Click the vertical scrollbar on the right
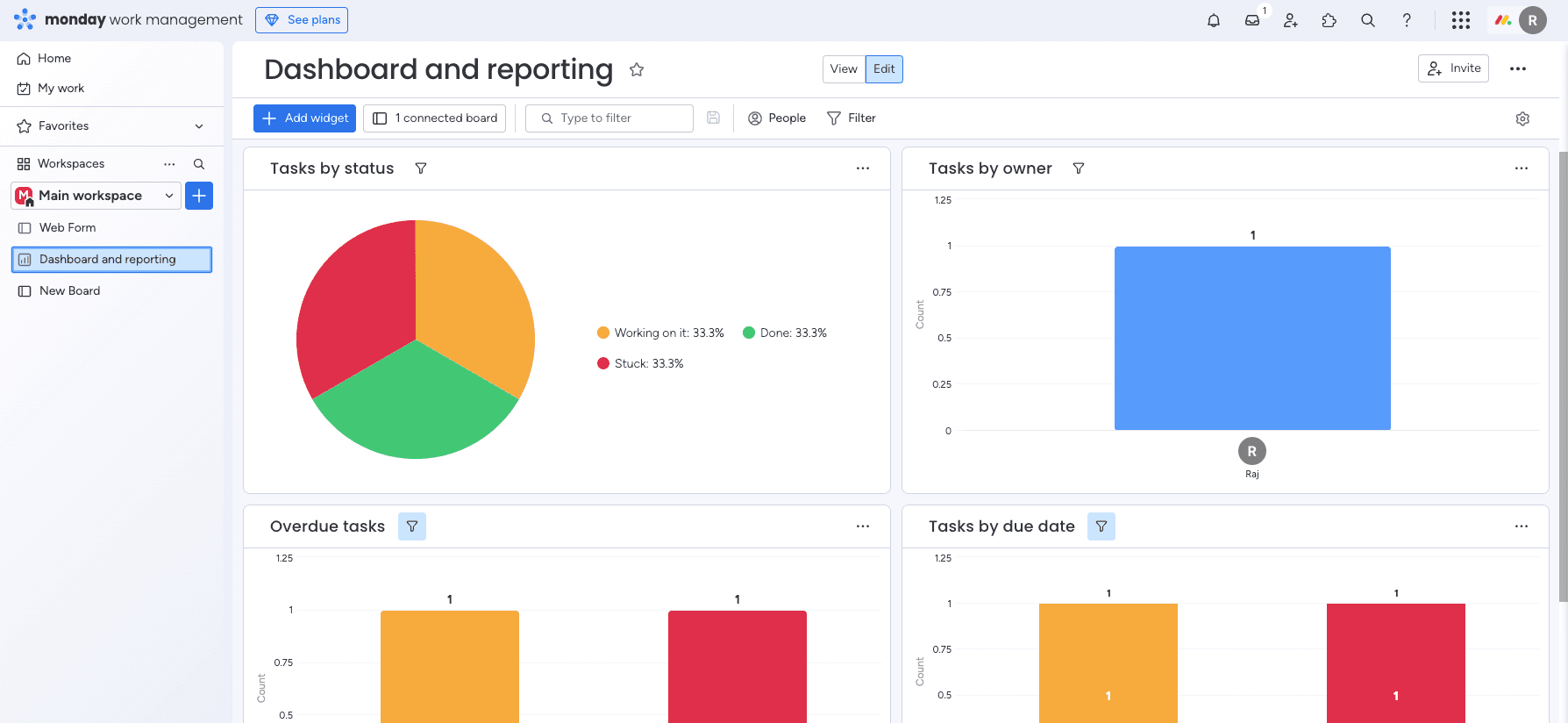Viewport: 1568px width, 723px height. (x=1563, y=377)
